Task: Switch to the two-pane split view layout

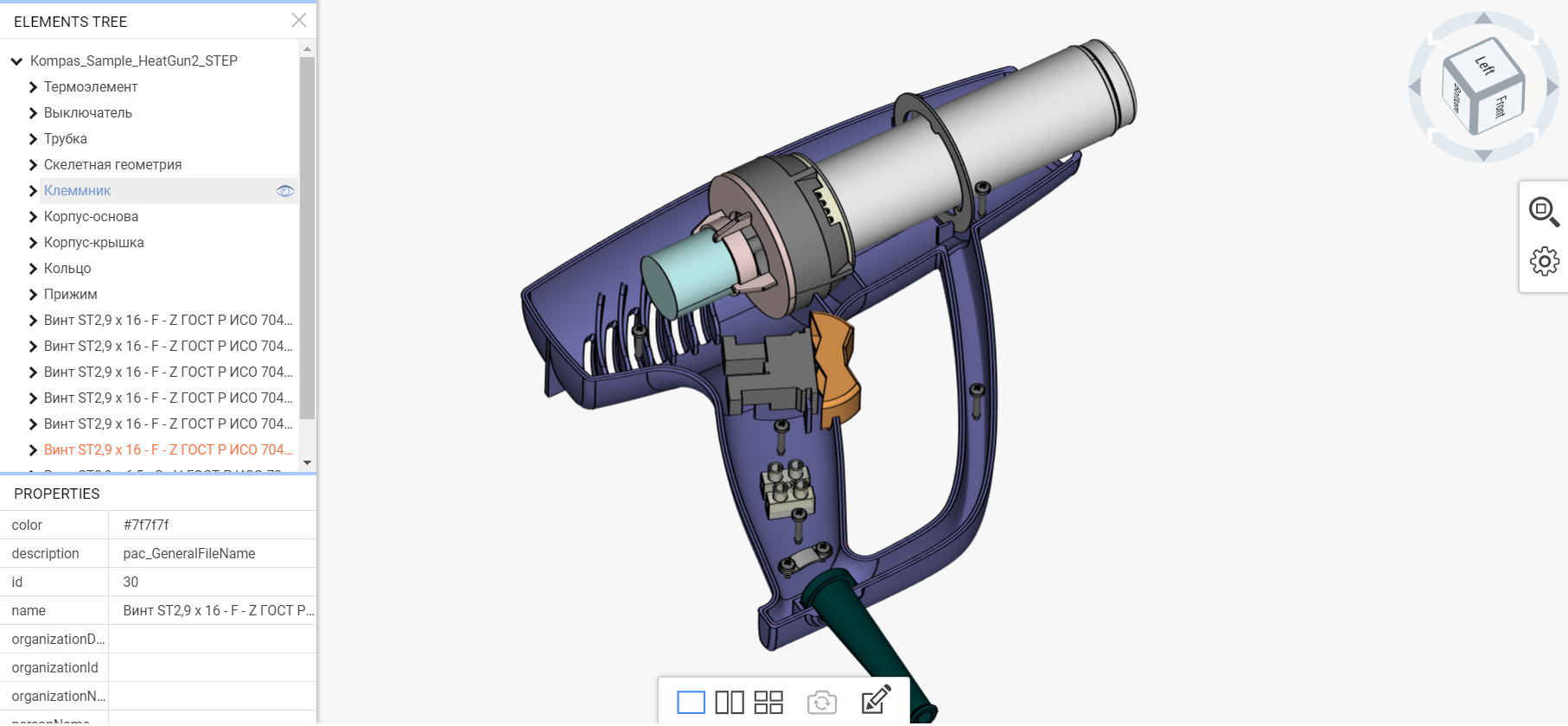Action: [x=730, y=702]
